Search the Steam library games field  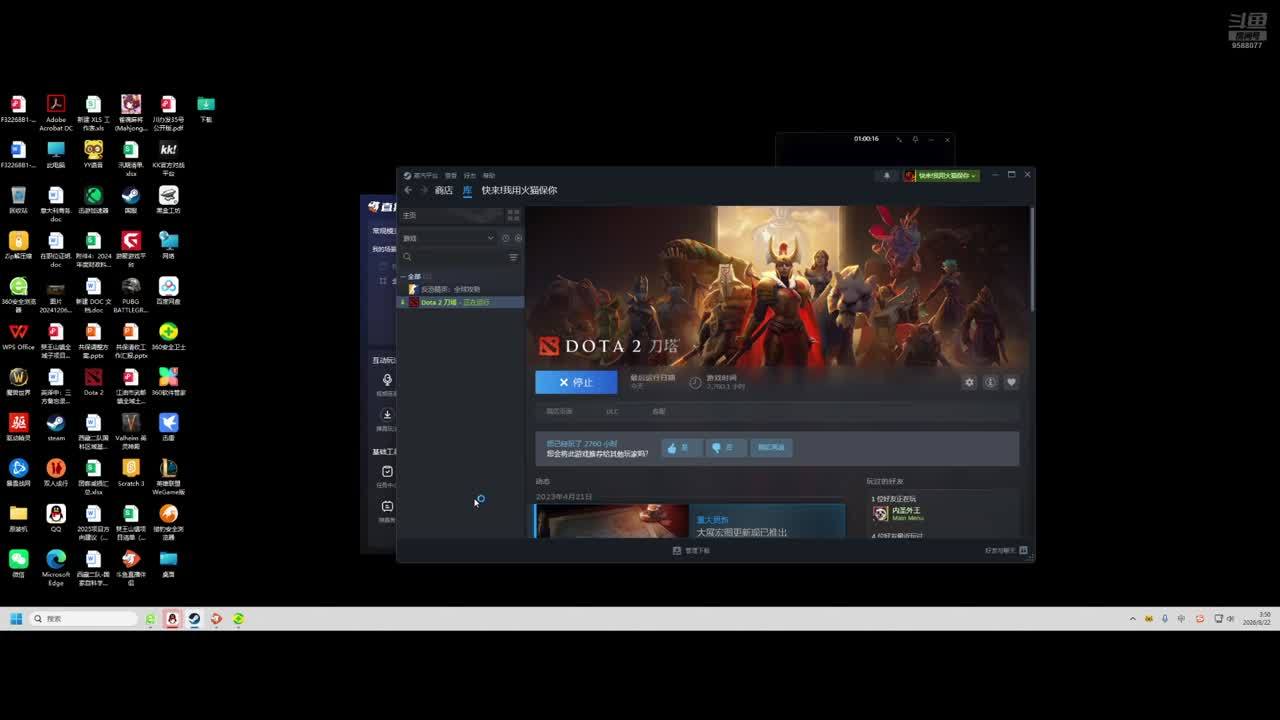coord(454,257)
